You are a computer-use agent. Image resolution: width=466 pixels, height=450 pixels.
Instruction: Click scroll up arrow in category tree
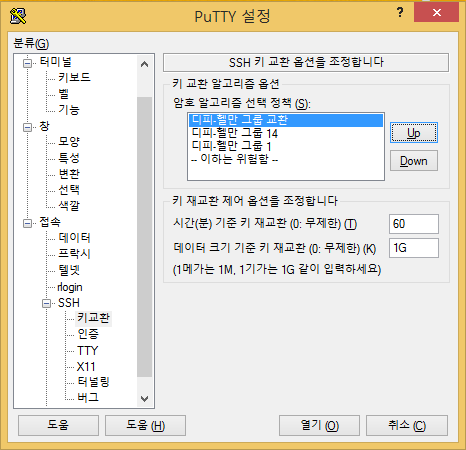coord(144,64)
